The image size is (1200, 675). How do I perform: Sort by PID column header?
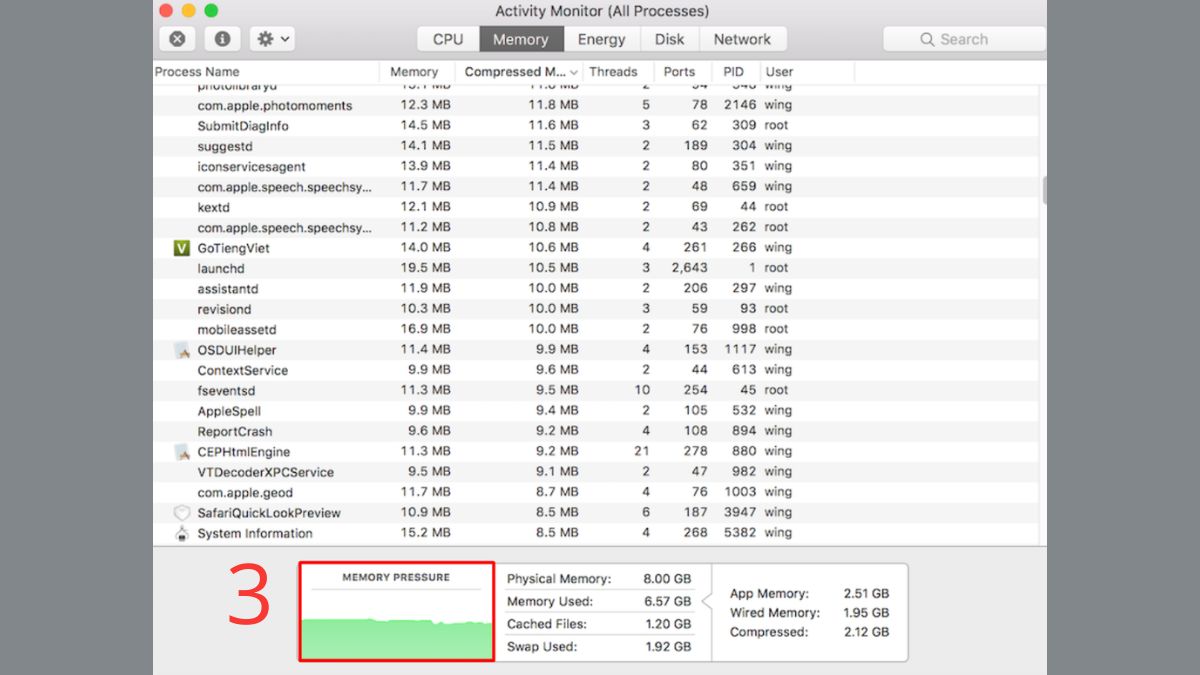tap(734, 72)
